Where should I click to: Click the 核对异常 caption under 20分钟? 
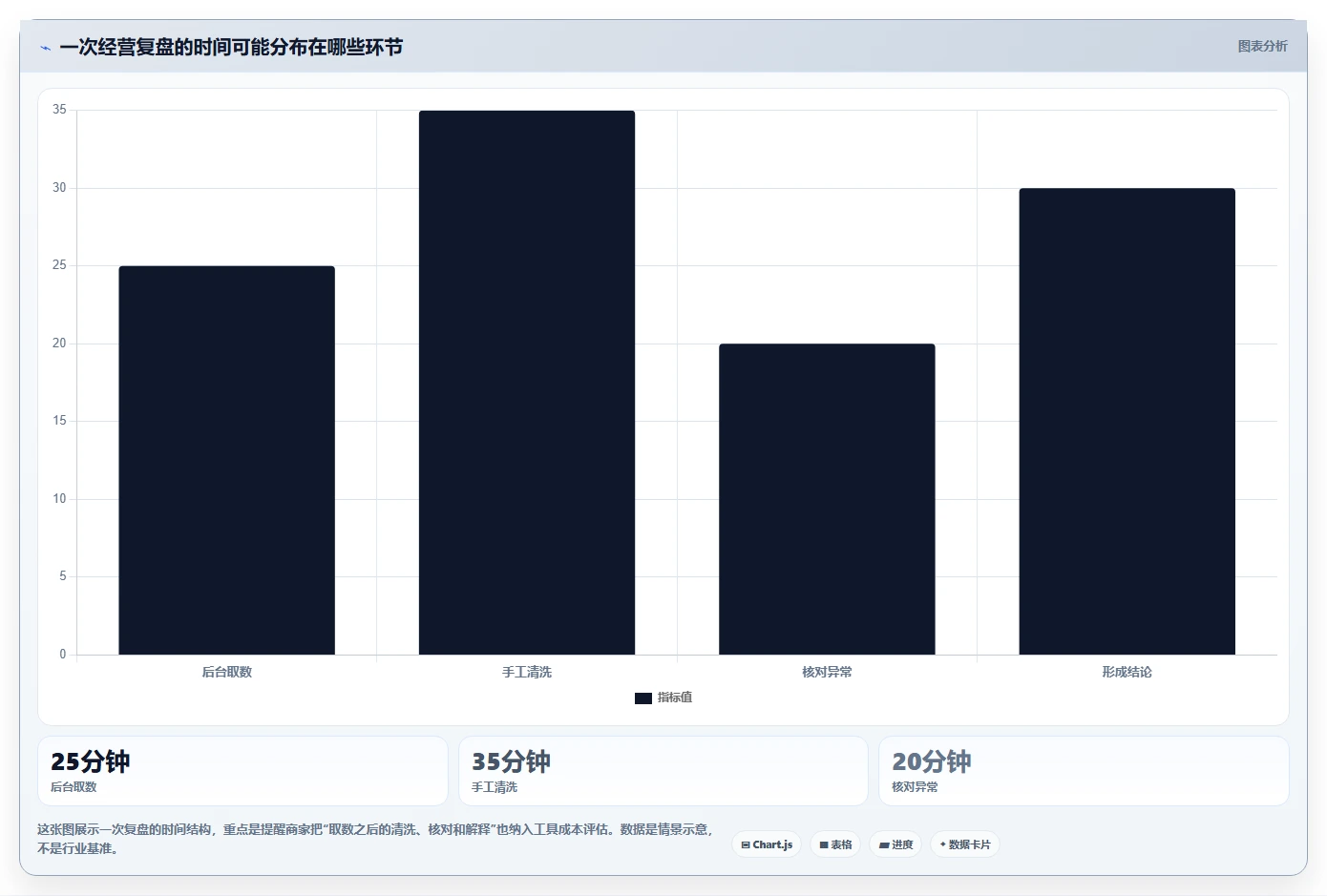[915, 787]
